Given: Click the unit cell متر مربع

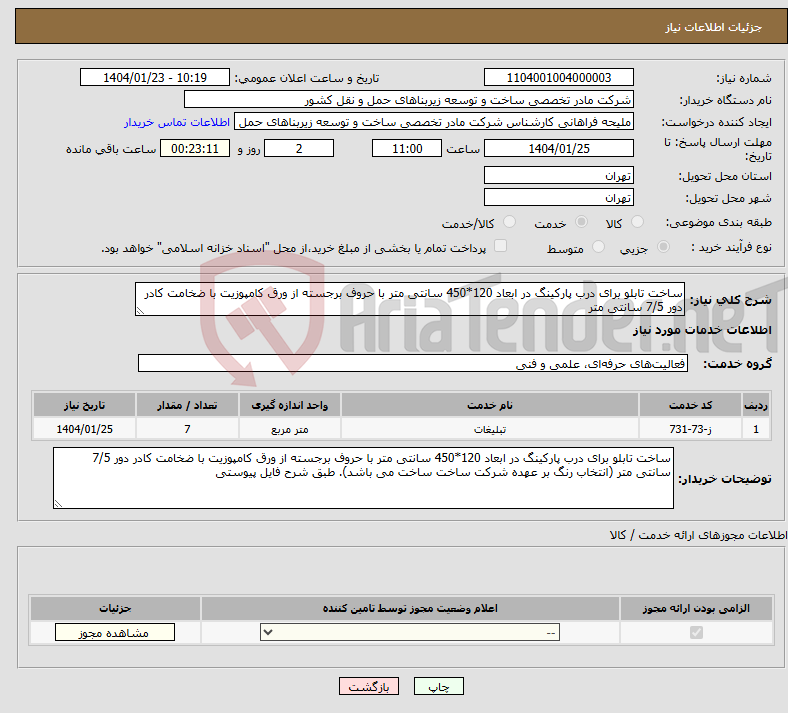Looking at the screenshot, I should [x=289, y=429].
